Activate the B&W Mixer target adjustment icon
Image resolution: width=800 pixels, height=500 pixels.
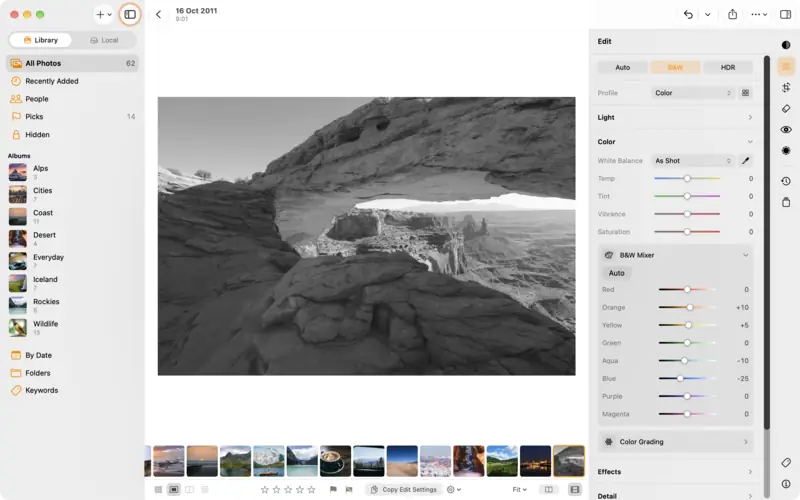click(609, 255)
